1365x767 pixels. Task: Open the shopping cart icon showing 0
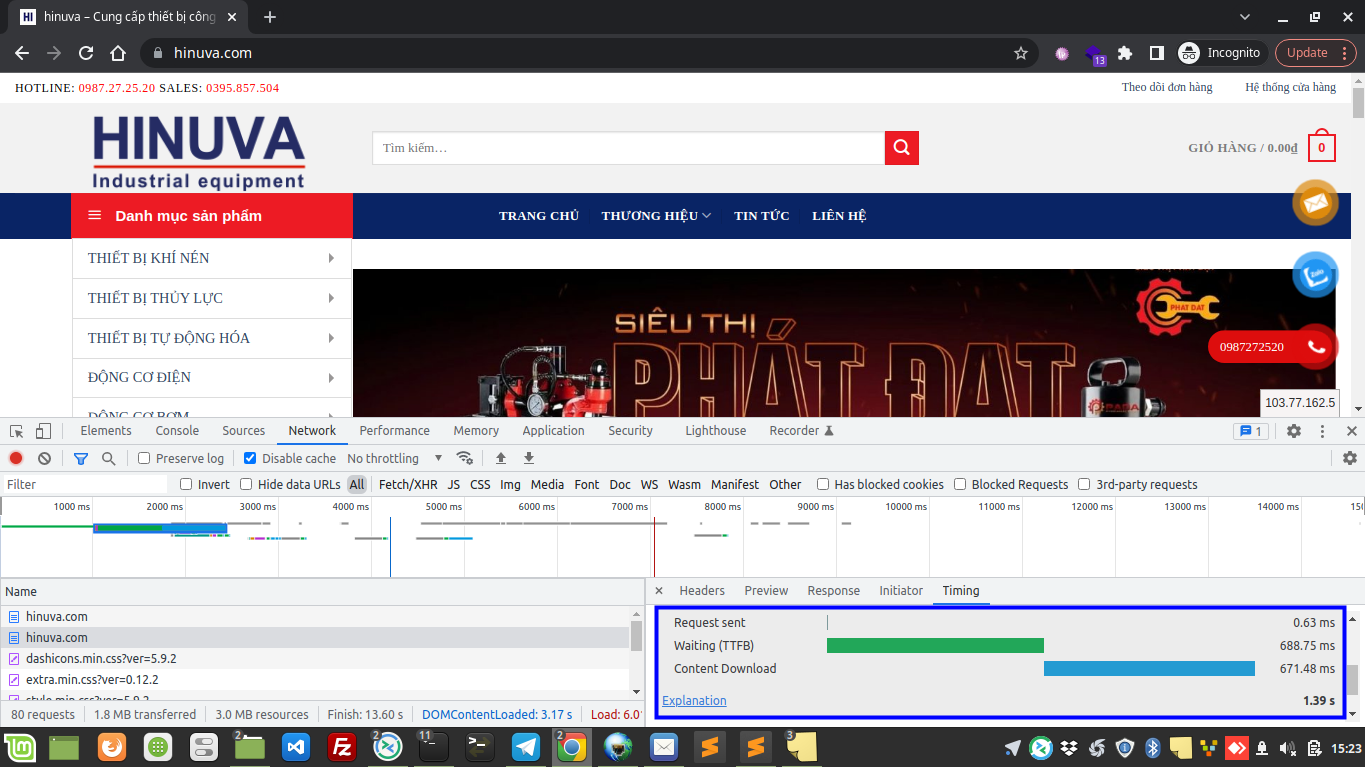pyautogui.click(x=1321, y=147)
